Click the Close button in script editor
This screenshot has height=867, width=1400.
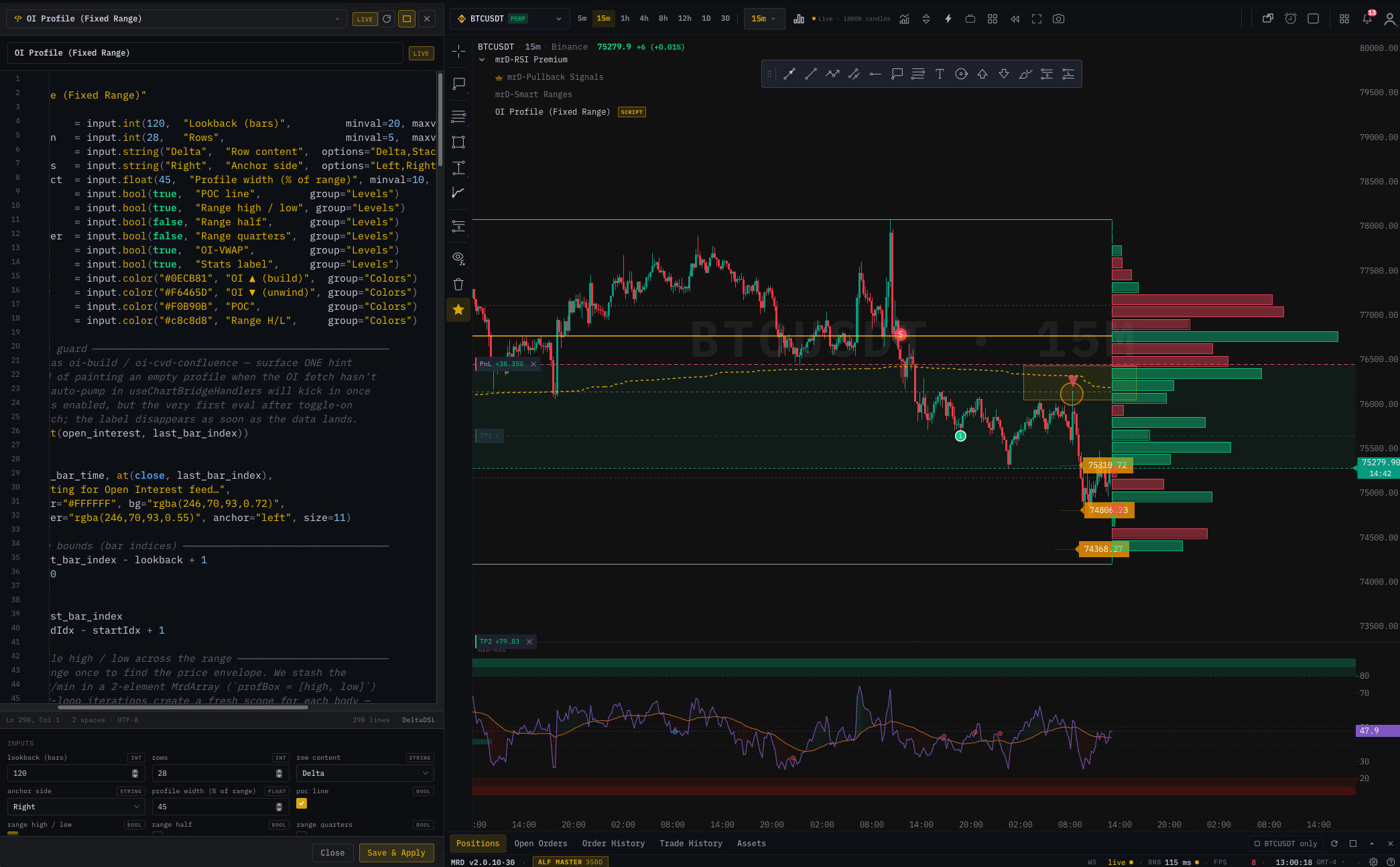(332, 853)
